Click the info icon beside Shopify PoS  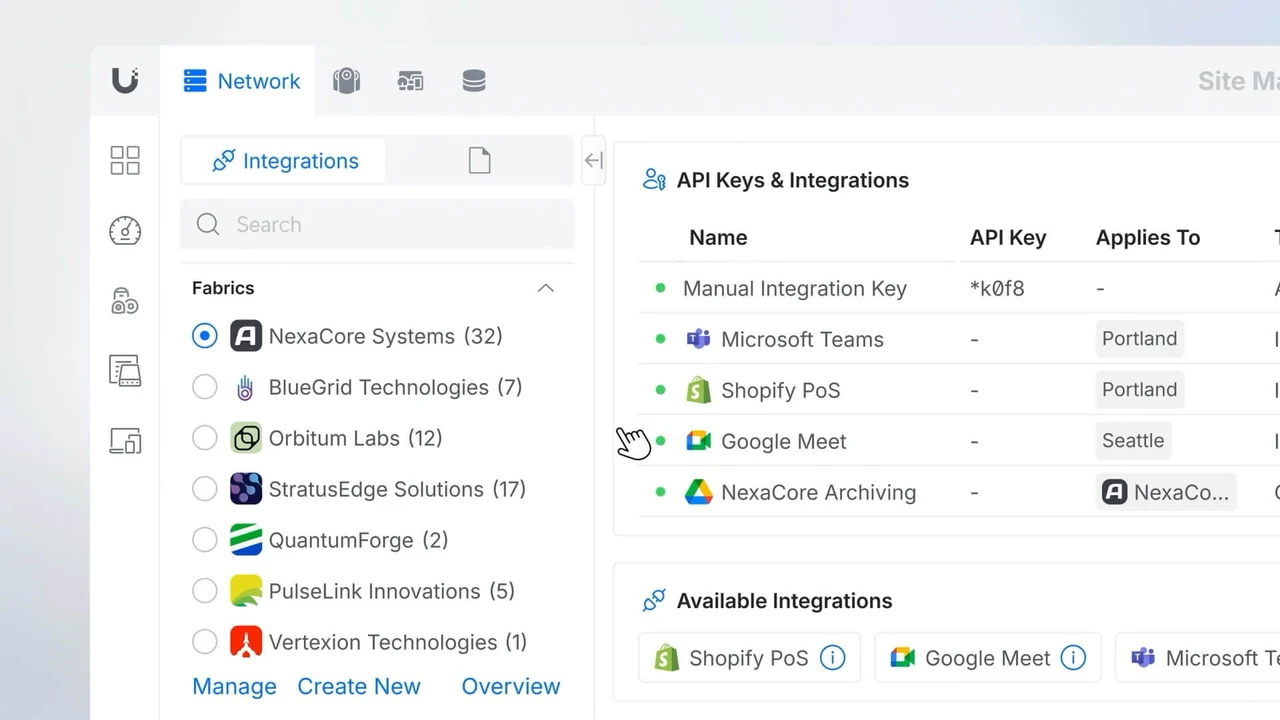[x=832, y=658]
